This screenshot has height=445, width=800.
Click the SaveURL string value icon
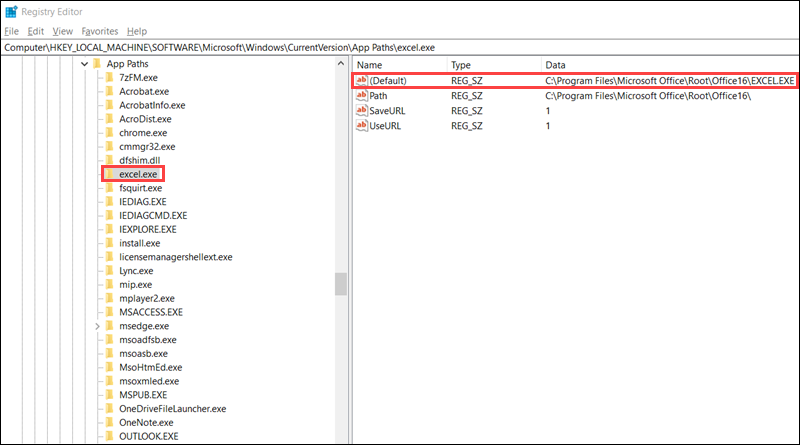coord(362,111)
